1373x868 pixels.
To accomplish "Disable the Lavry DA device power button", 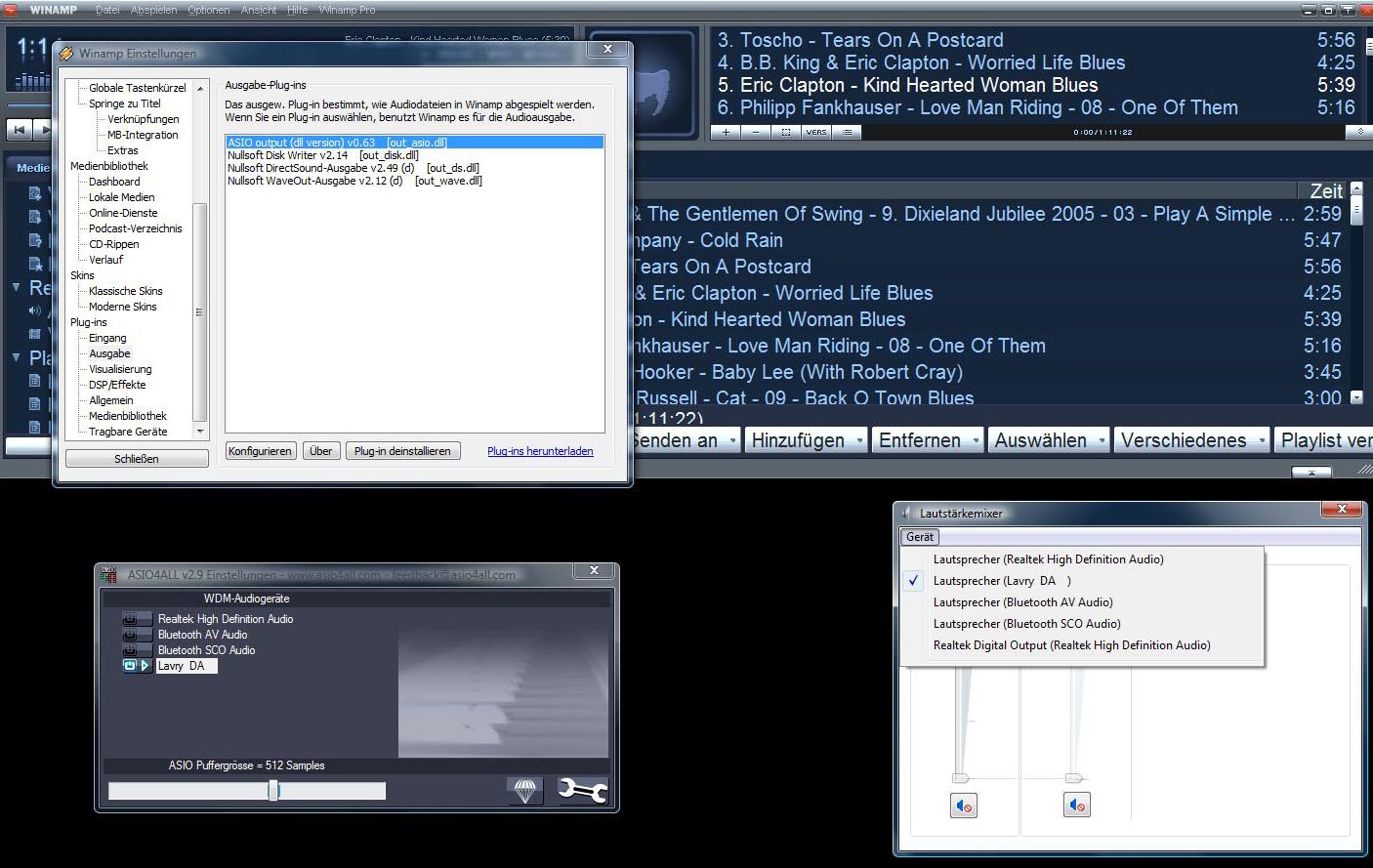I will click(x=130, y=666).
